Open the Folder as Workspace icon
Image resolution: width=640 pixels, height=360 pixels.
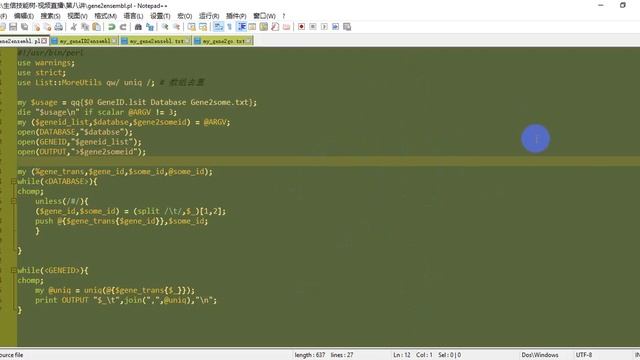[287, 27]
